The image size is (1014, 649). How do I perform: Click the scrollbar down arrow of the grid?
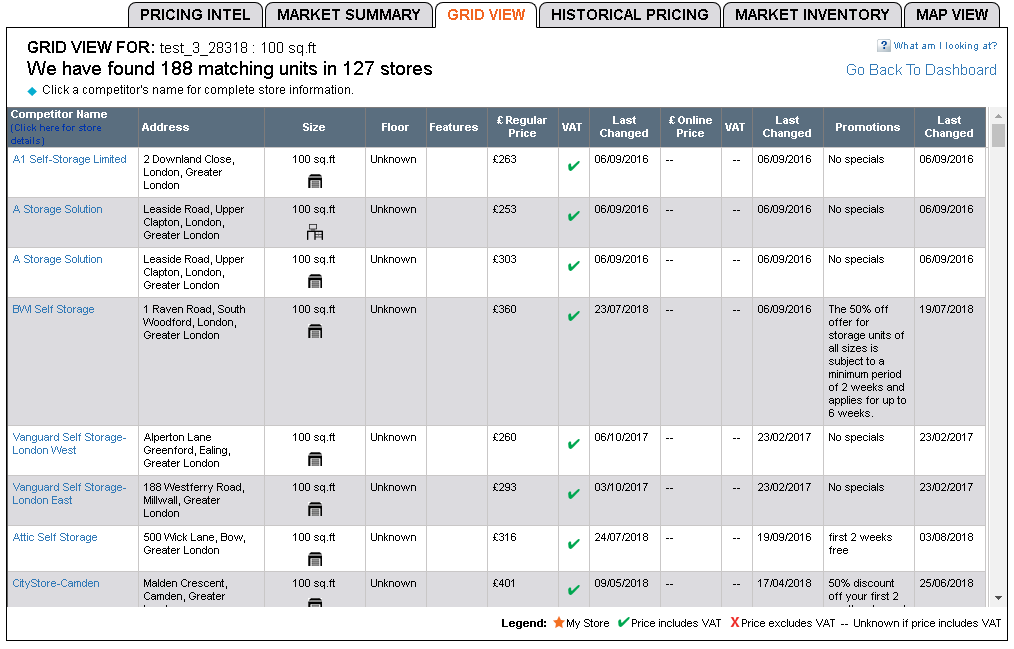(x=998, y=598)
